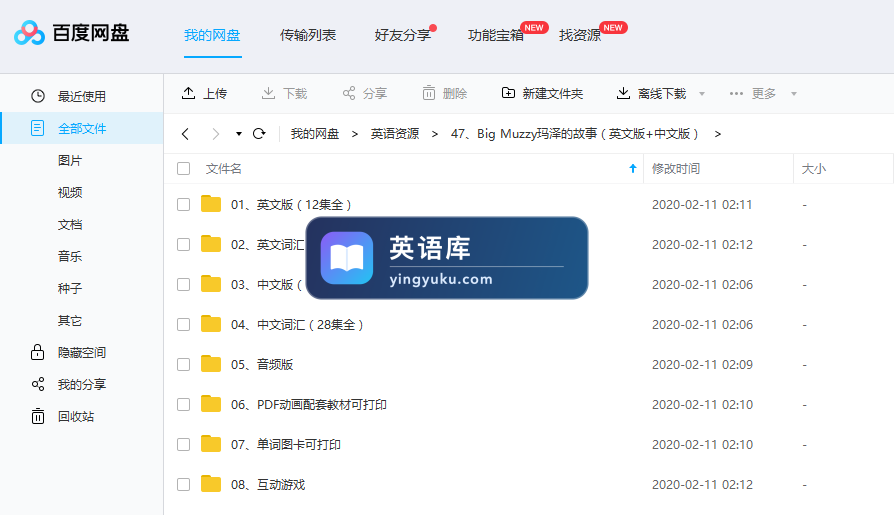Check the box for 08、互动游戏

pos(184,485)
